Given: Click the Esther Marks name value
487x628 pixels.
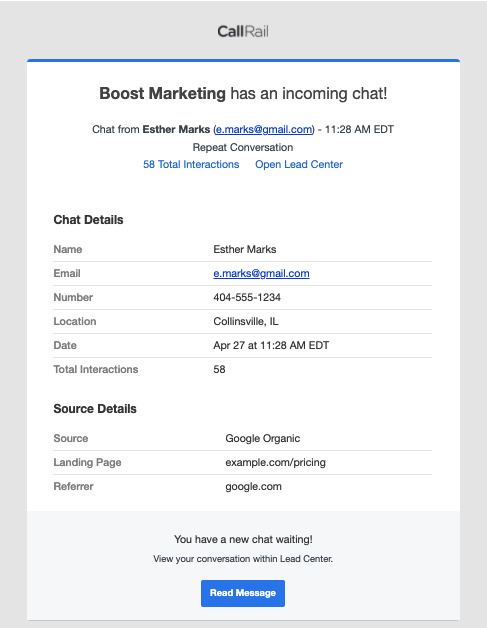Looking at the screenshot, I should click(x=245, y=250).
